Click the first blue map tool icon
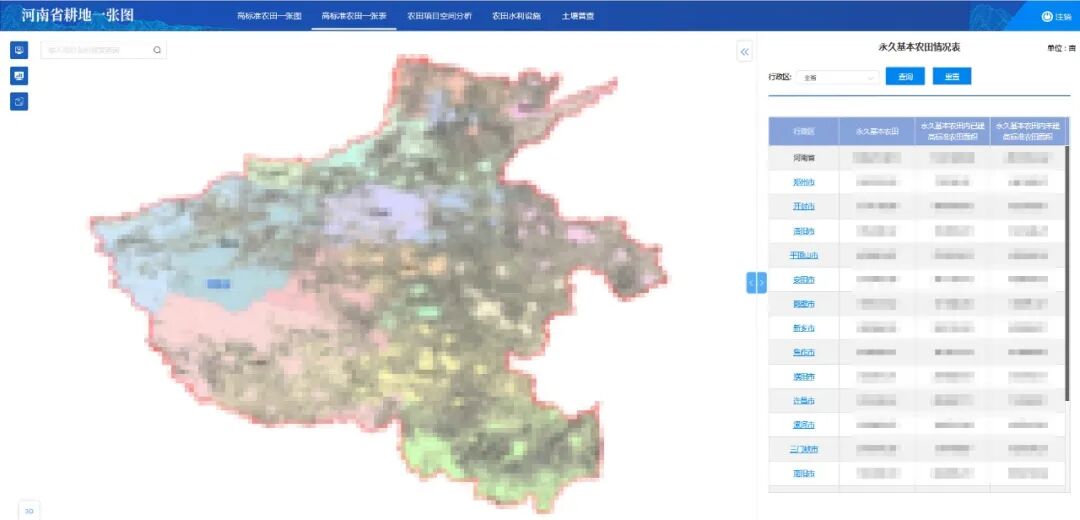 19,50
